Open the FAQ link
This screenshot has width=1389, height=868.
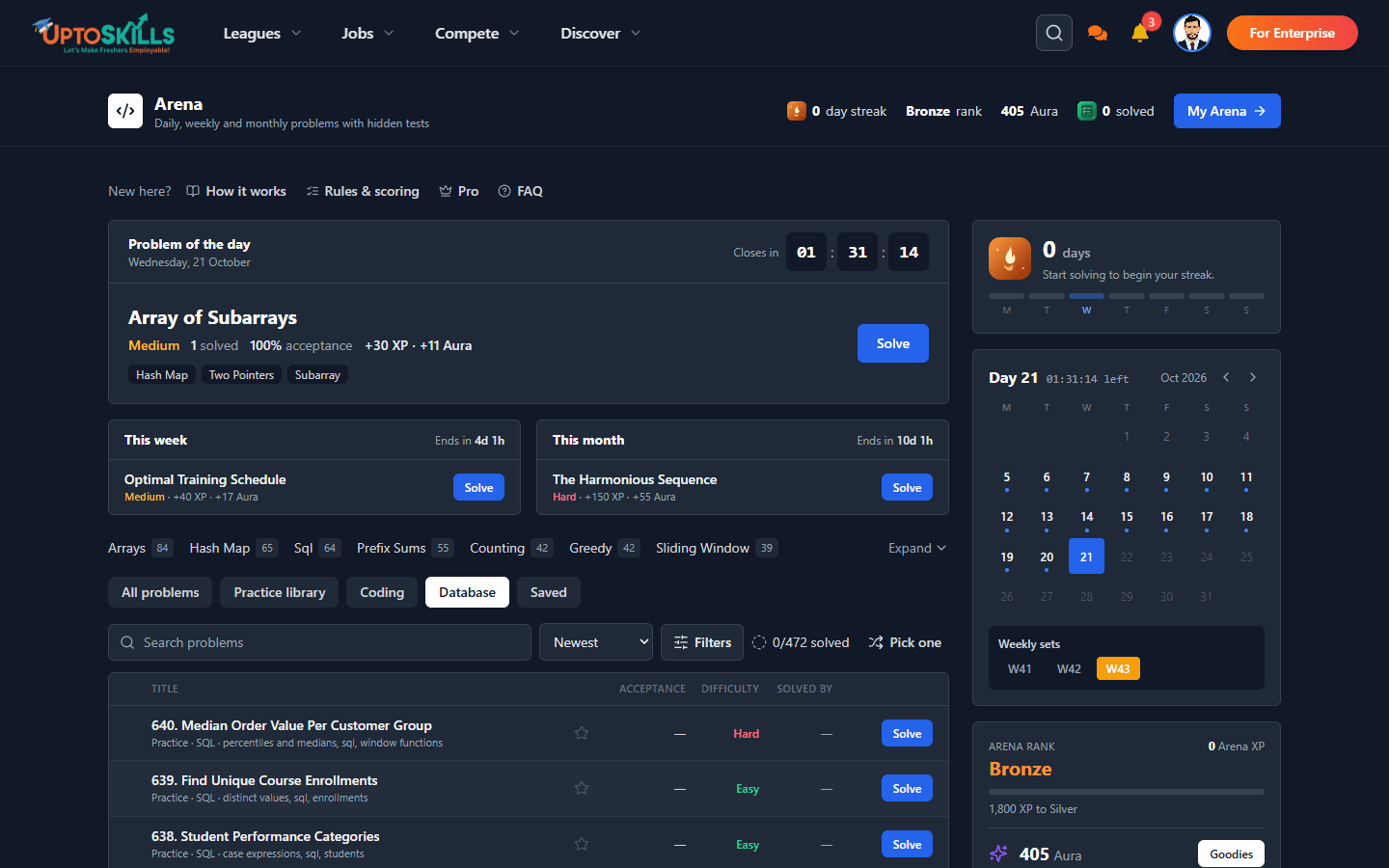pyautogui.click(x=521, y=191)
